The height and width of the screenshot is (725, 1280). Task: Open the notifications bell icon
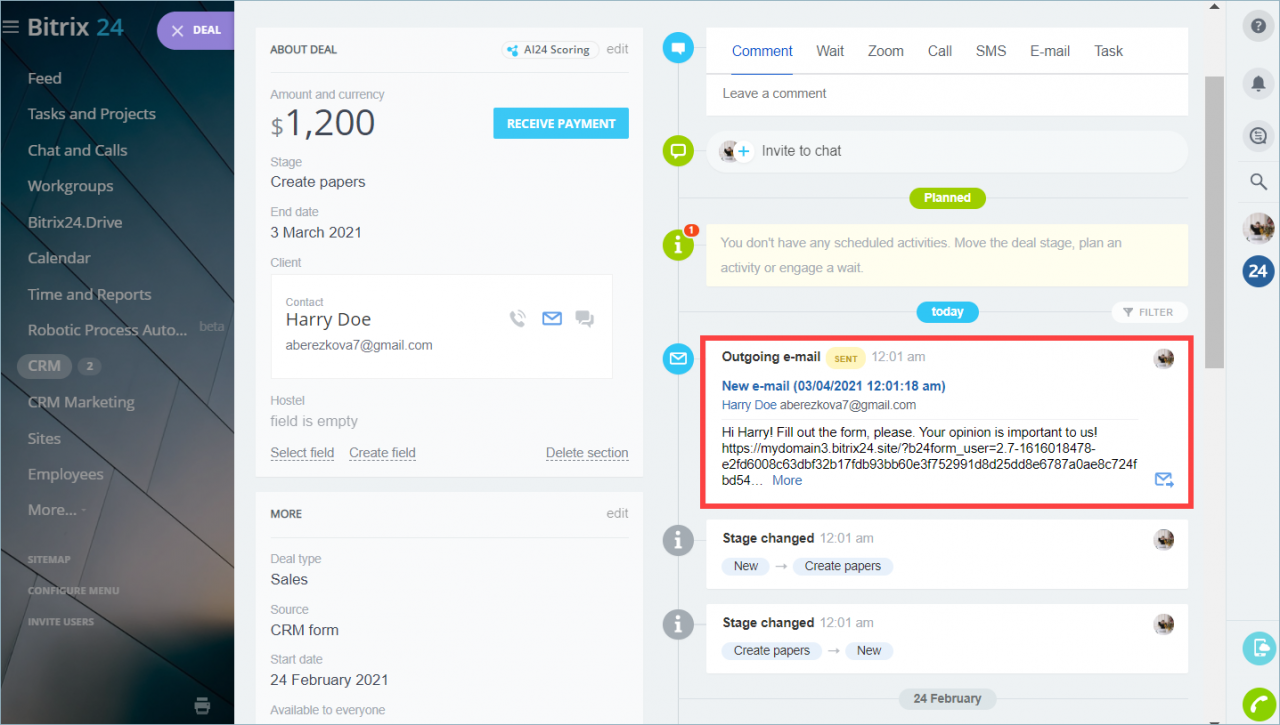click(x=1258, y=84)
